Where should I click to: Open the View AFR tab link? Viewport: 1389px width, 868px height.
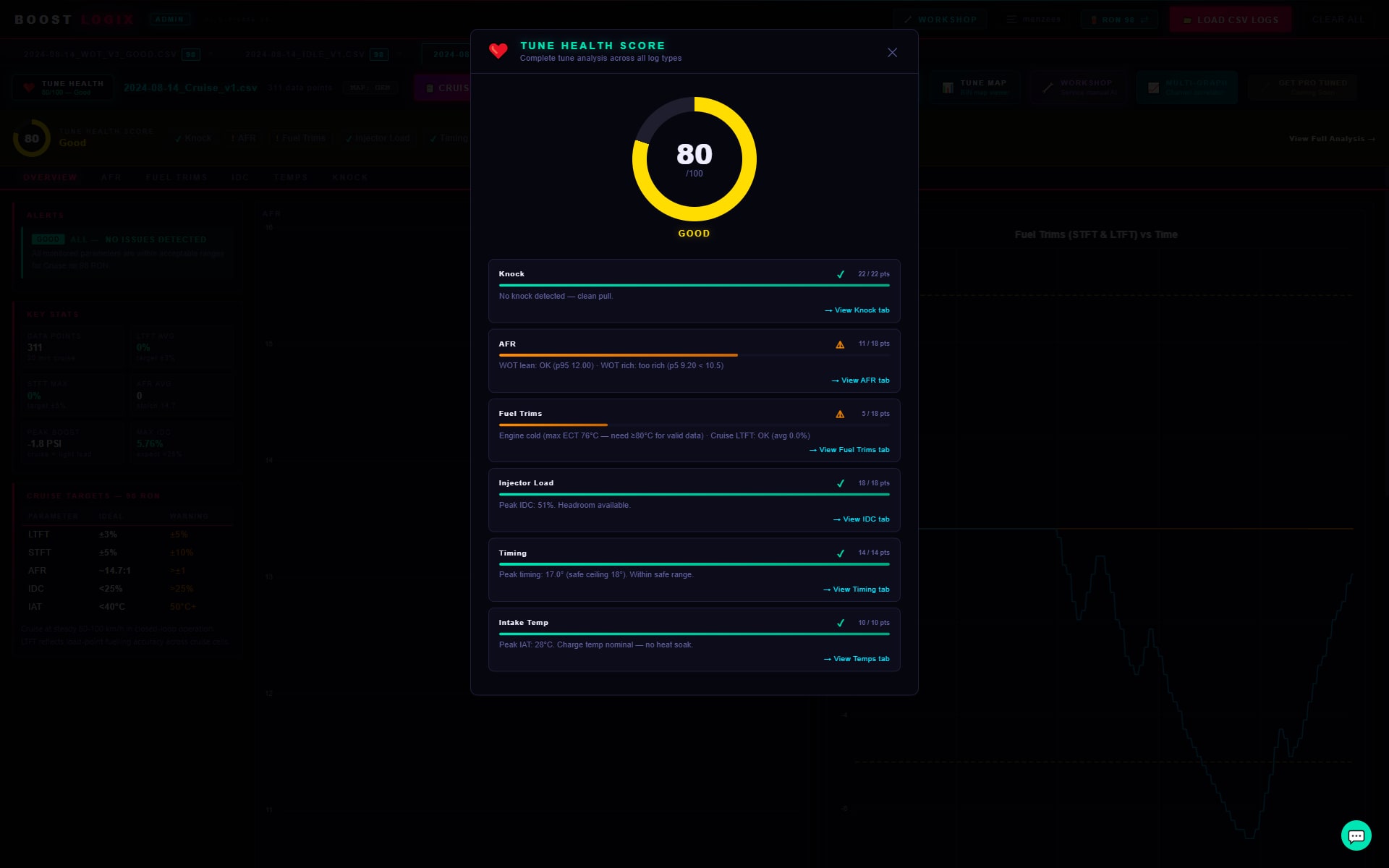tap(861, 380)
